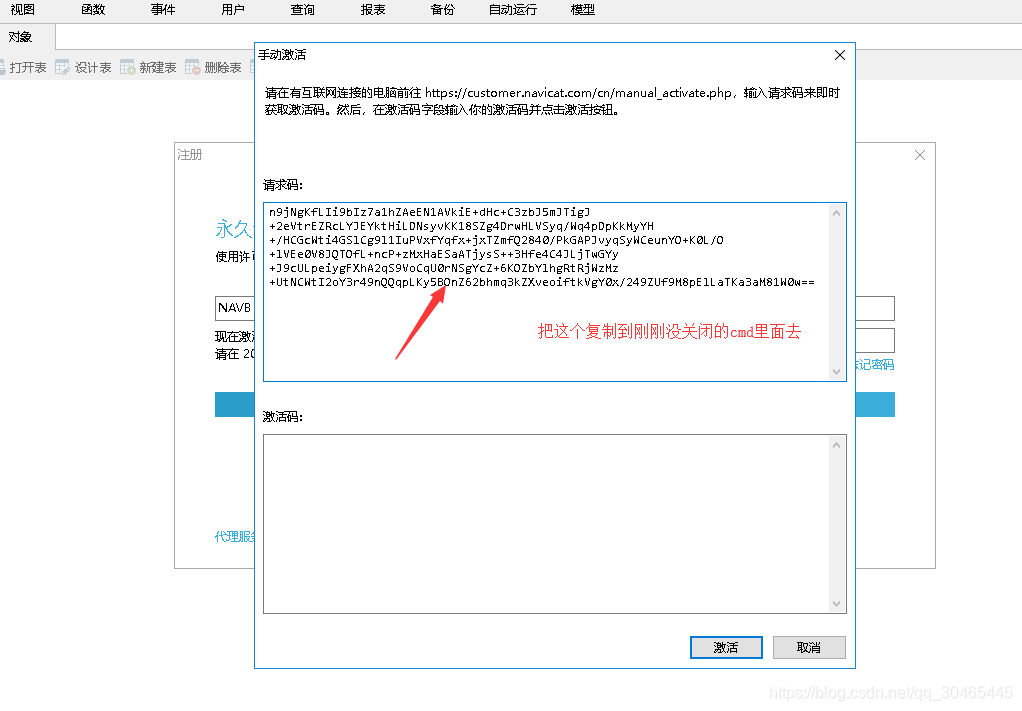The height and width of the screenshot is (711, 1022).
Task: Open the 用户 toolbar item
Action: pos(233,10)
